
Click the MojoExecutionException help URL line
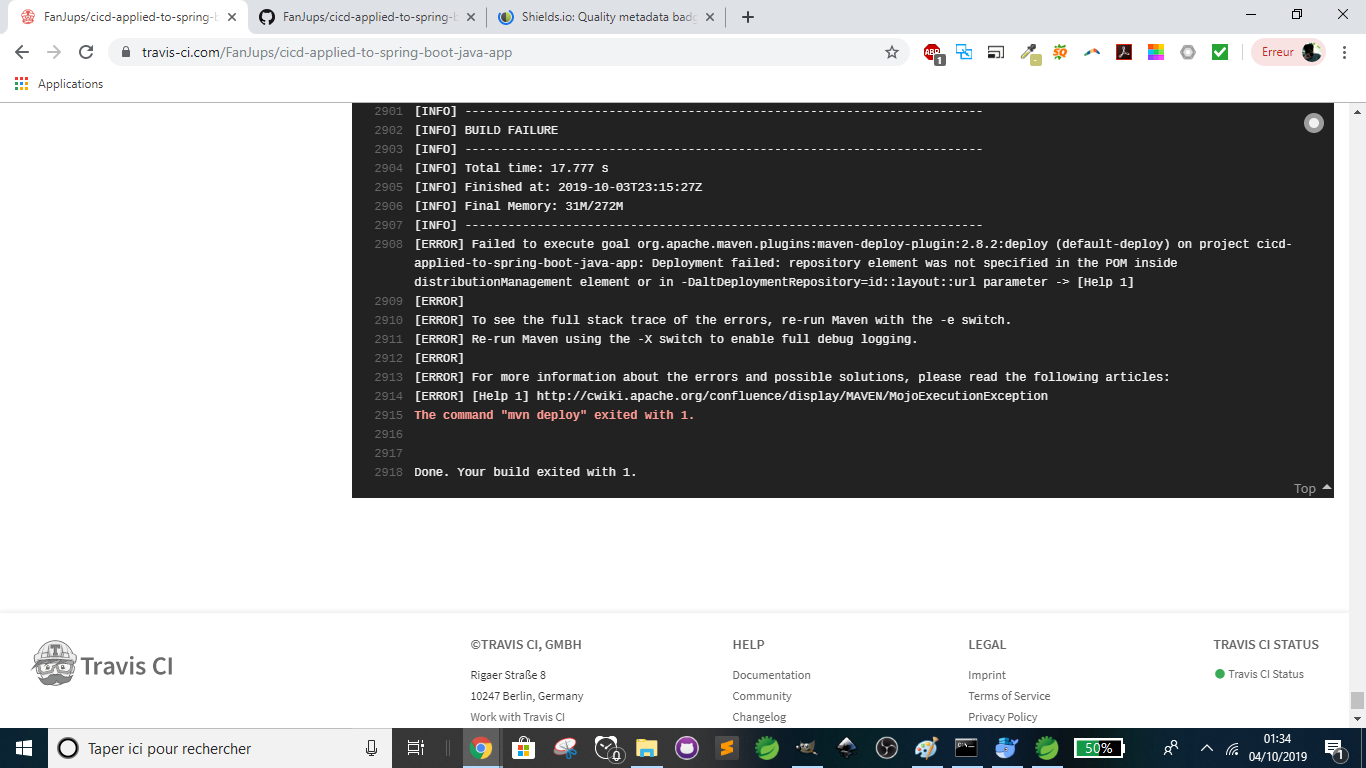[731, 396]
